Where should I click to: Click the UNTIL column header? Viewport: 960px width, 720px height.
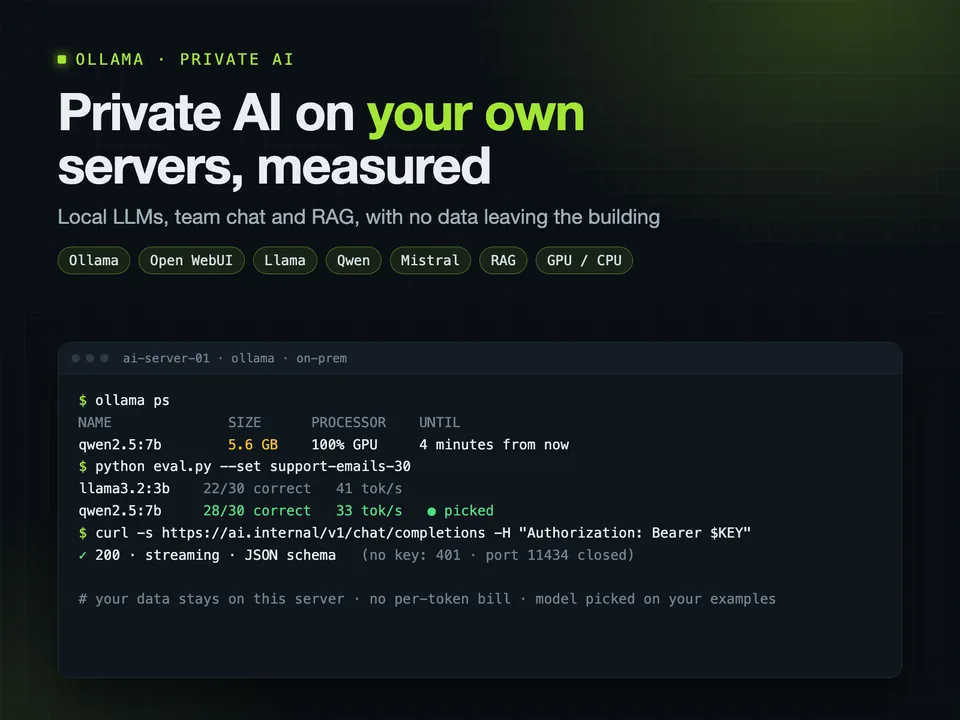(440, 422)
